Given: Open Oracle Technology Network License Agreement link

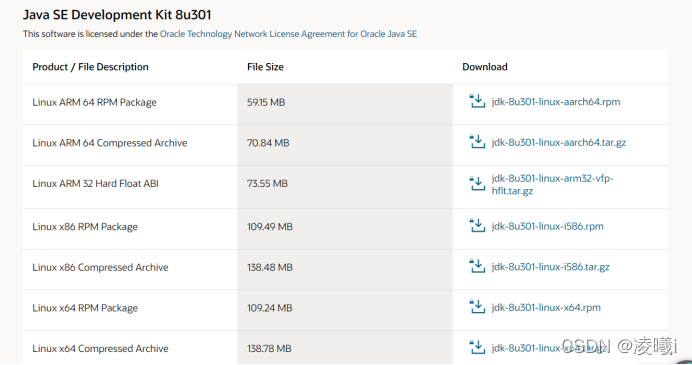Looking at the screenshot, I should tap(288, 34).
